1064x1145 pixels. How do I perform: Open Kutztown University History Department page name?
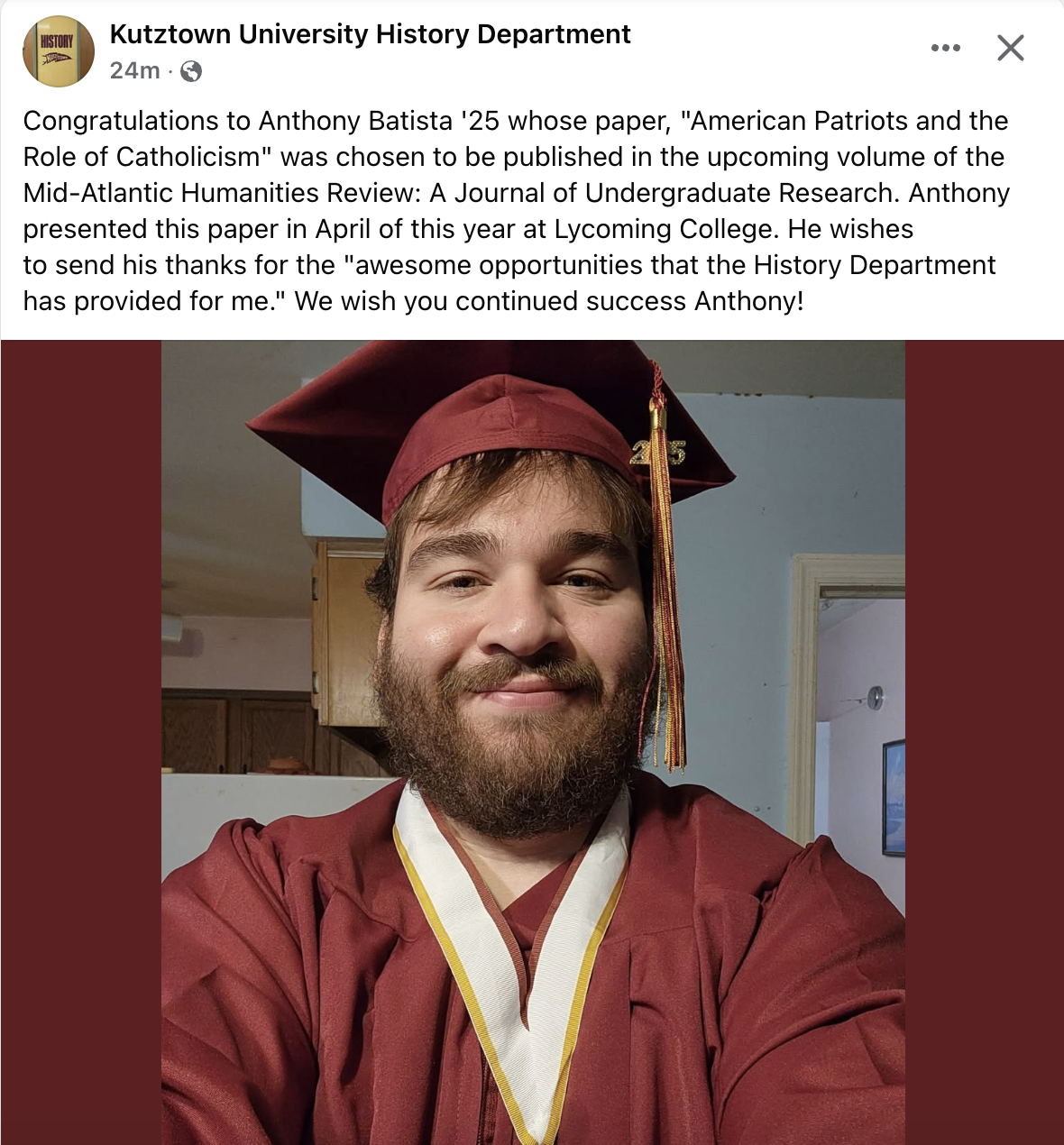point(370,34)
